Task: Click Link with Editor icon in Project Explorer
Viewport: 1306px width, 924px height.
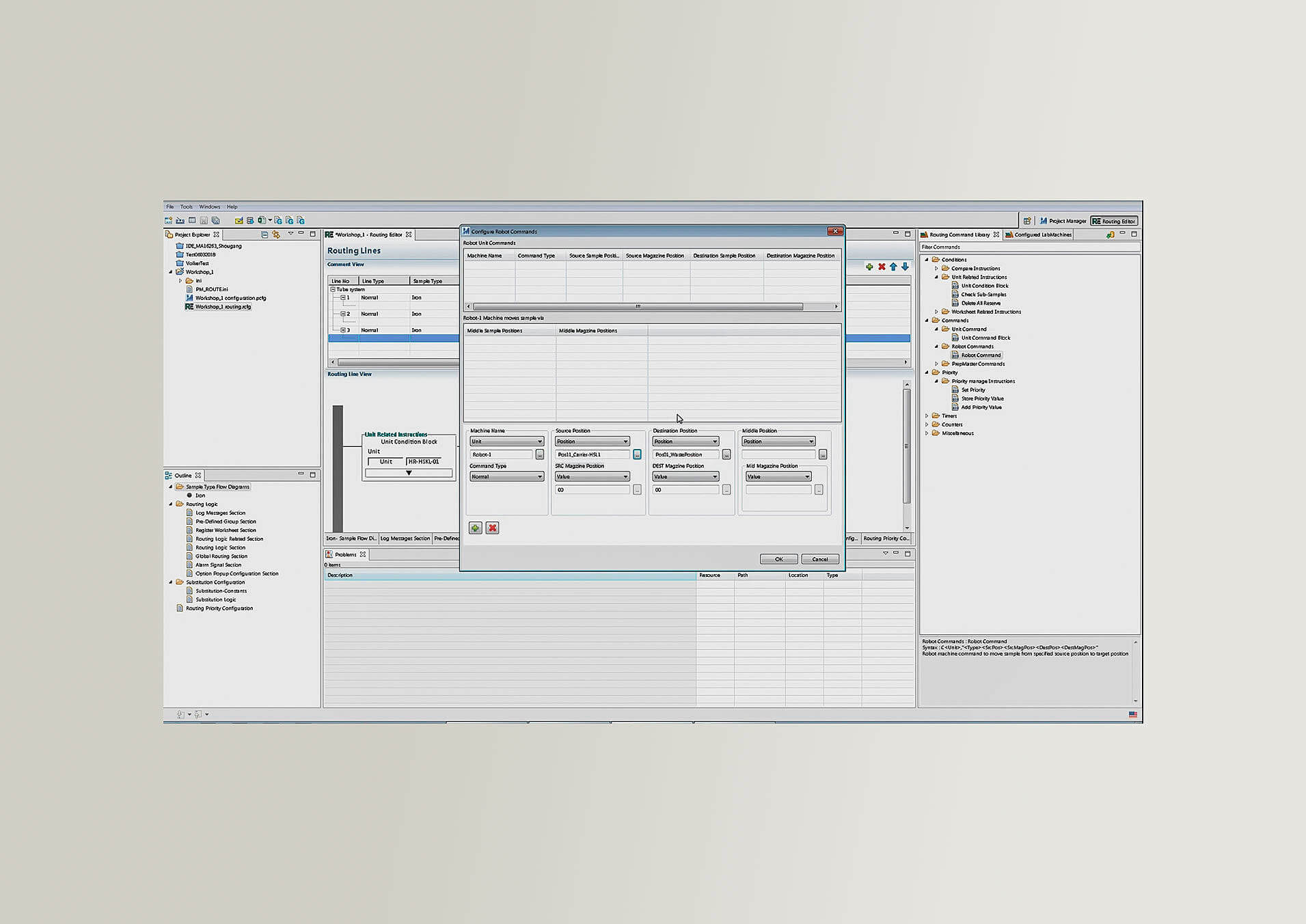Action: pos(276,234)
